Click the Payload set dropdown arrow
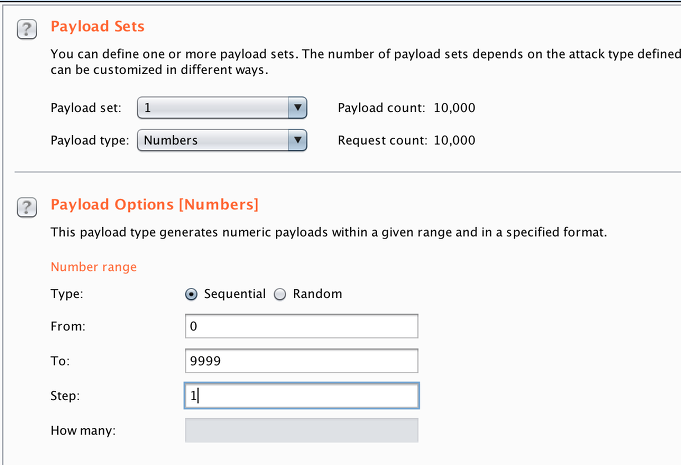 point(298,108)
